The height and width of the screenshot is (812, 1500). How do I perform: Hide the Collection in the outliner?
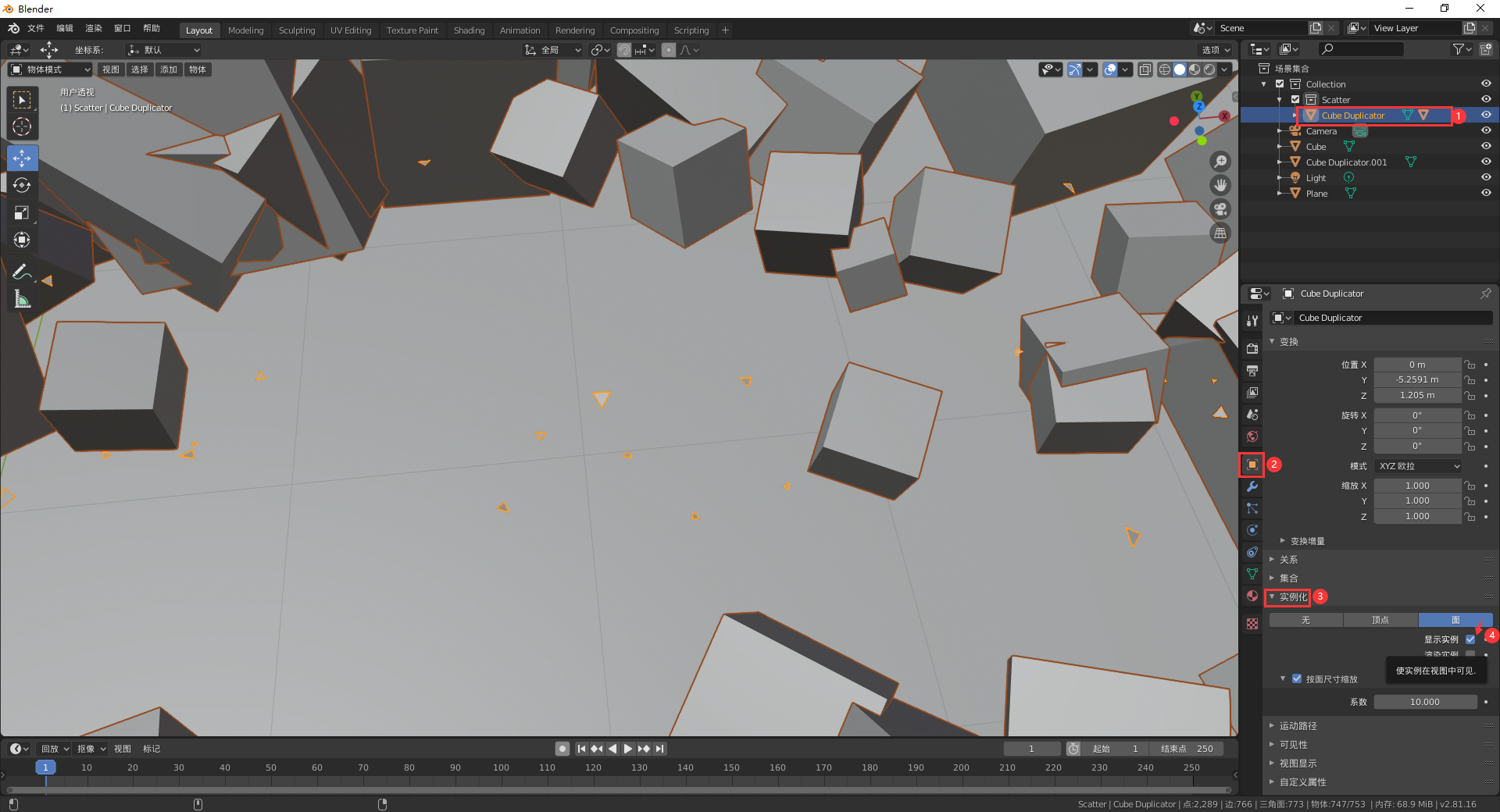(1486, 84)
